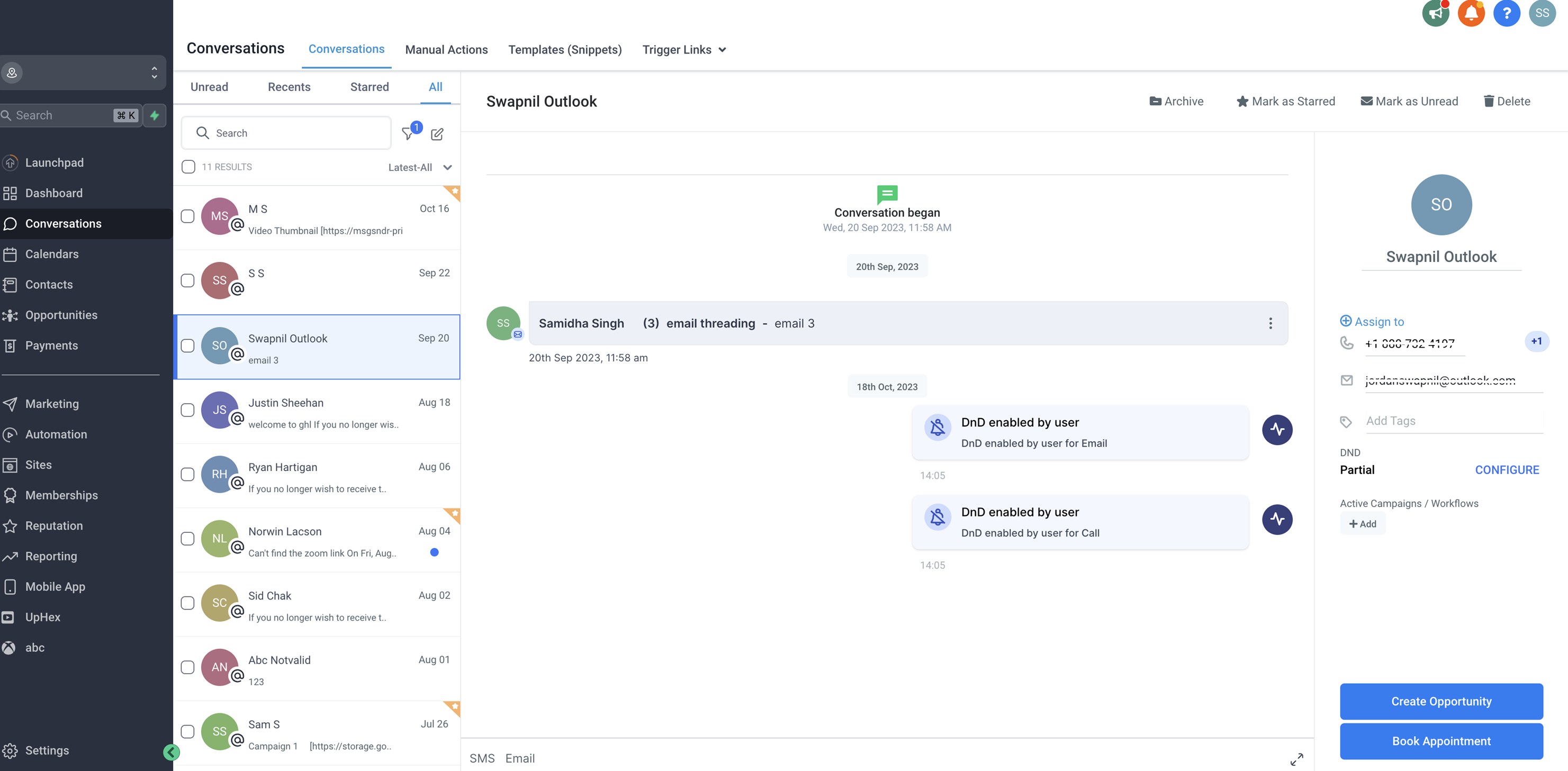The width and height of the screenshot is (1568, 771).
Task: Expand the Latest-All sort dropdown
Action: (420, 167)
